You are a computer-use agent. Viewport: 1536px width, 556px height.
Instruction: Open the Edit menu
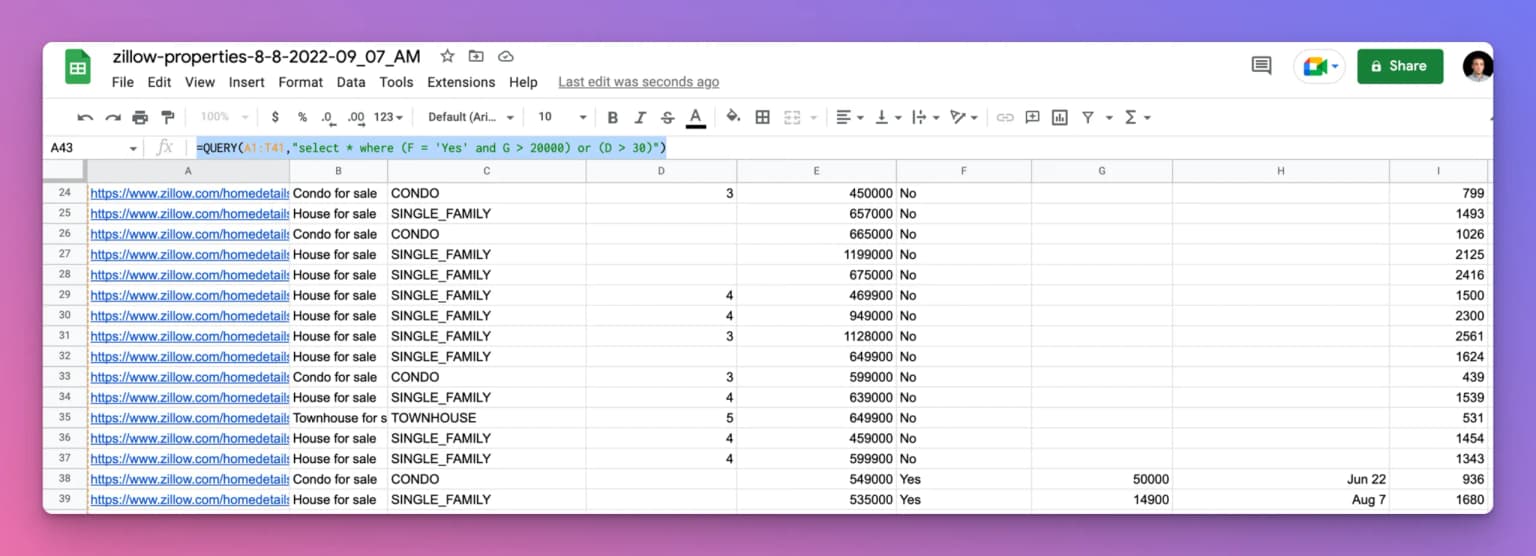click(159, 82)
